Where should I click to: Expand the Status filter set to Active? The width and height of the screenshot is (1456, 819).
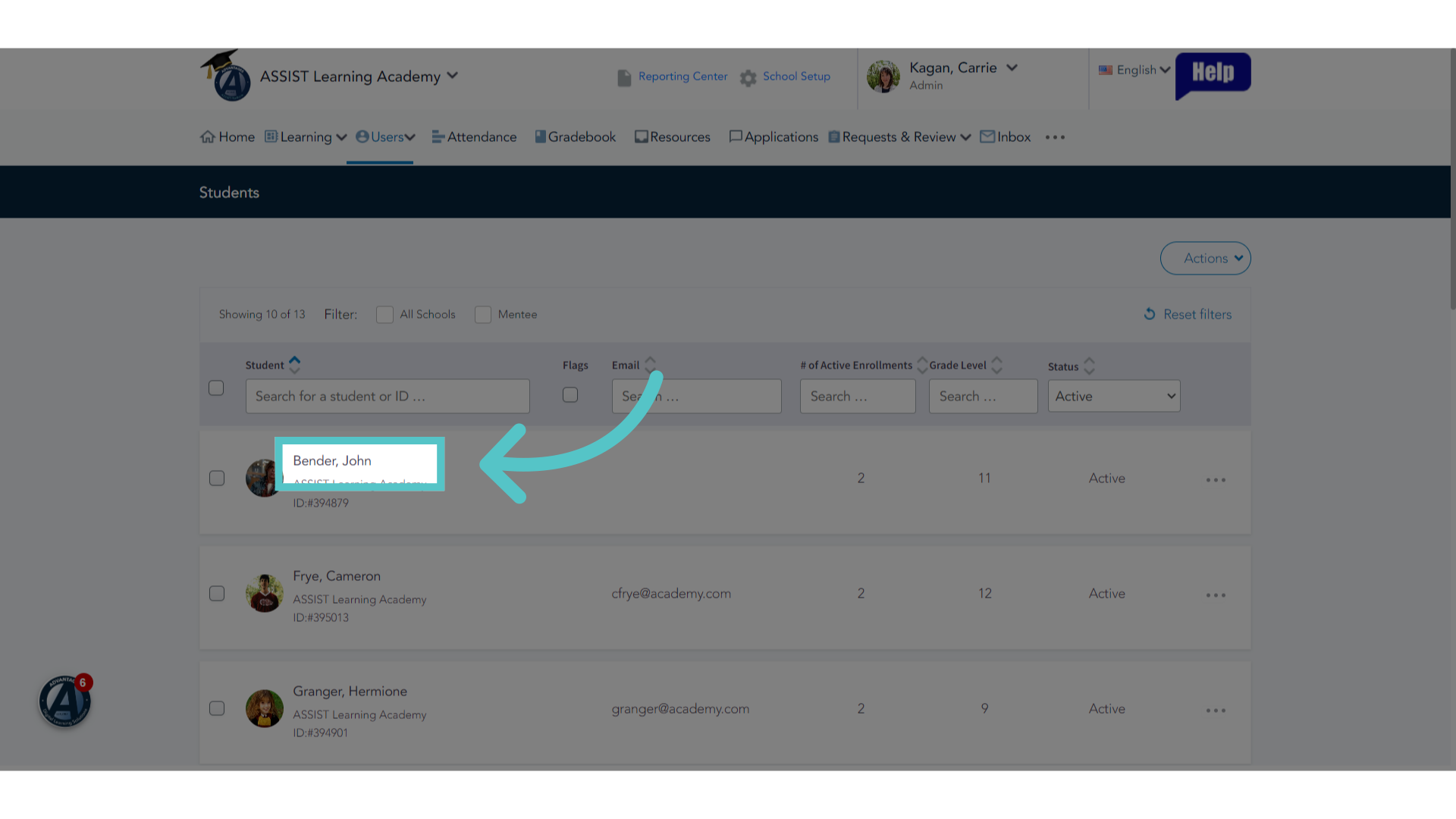[x=1114, y=396]
